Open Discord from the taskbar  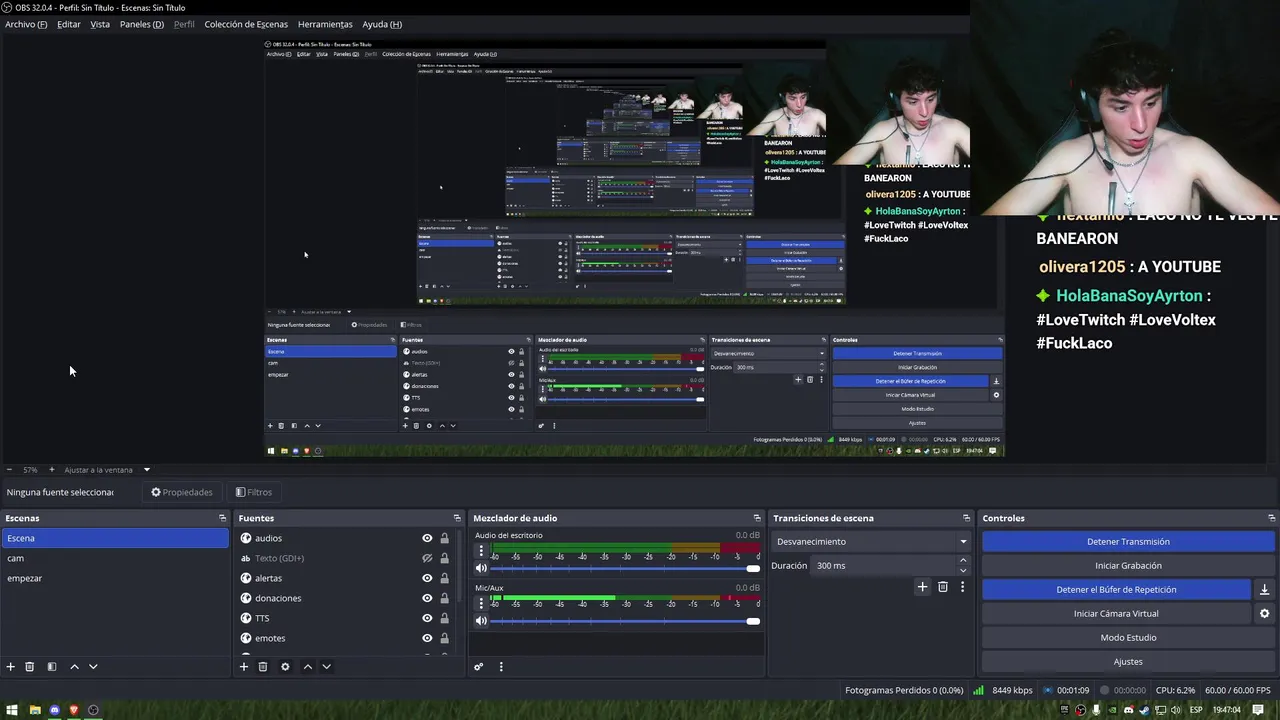(x=54, y=710)
